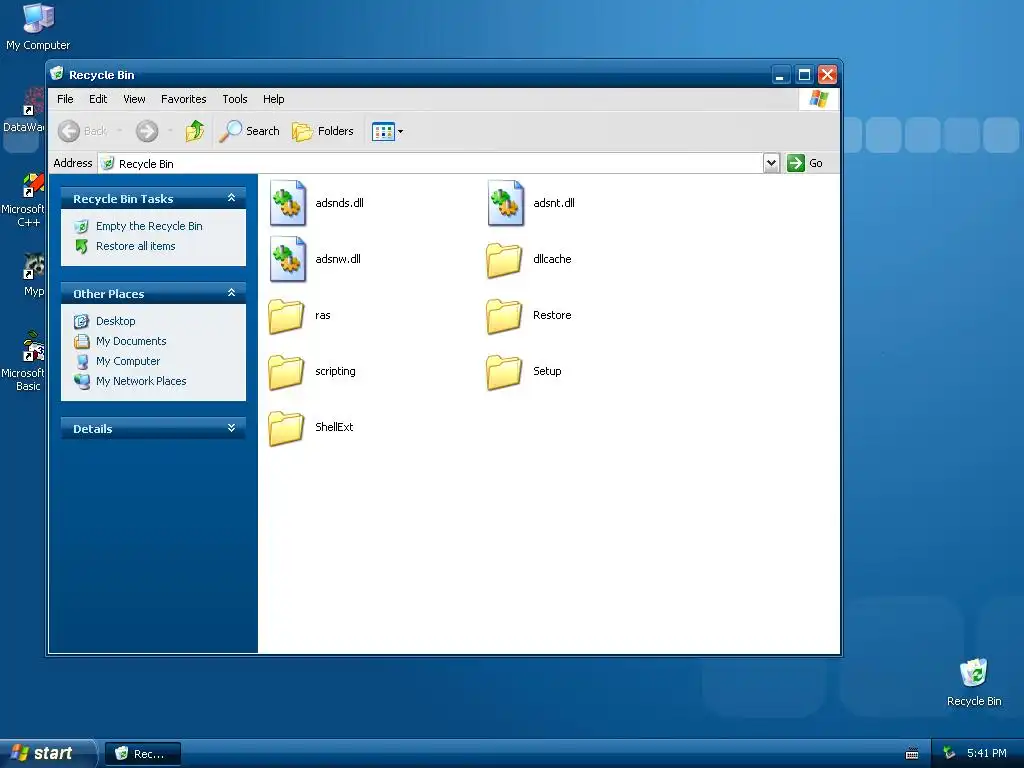The image size is (1024, 768).
Task: Click the Windows flag logo in toolbar
Action: click(818, 99)
